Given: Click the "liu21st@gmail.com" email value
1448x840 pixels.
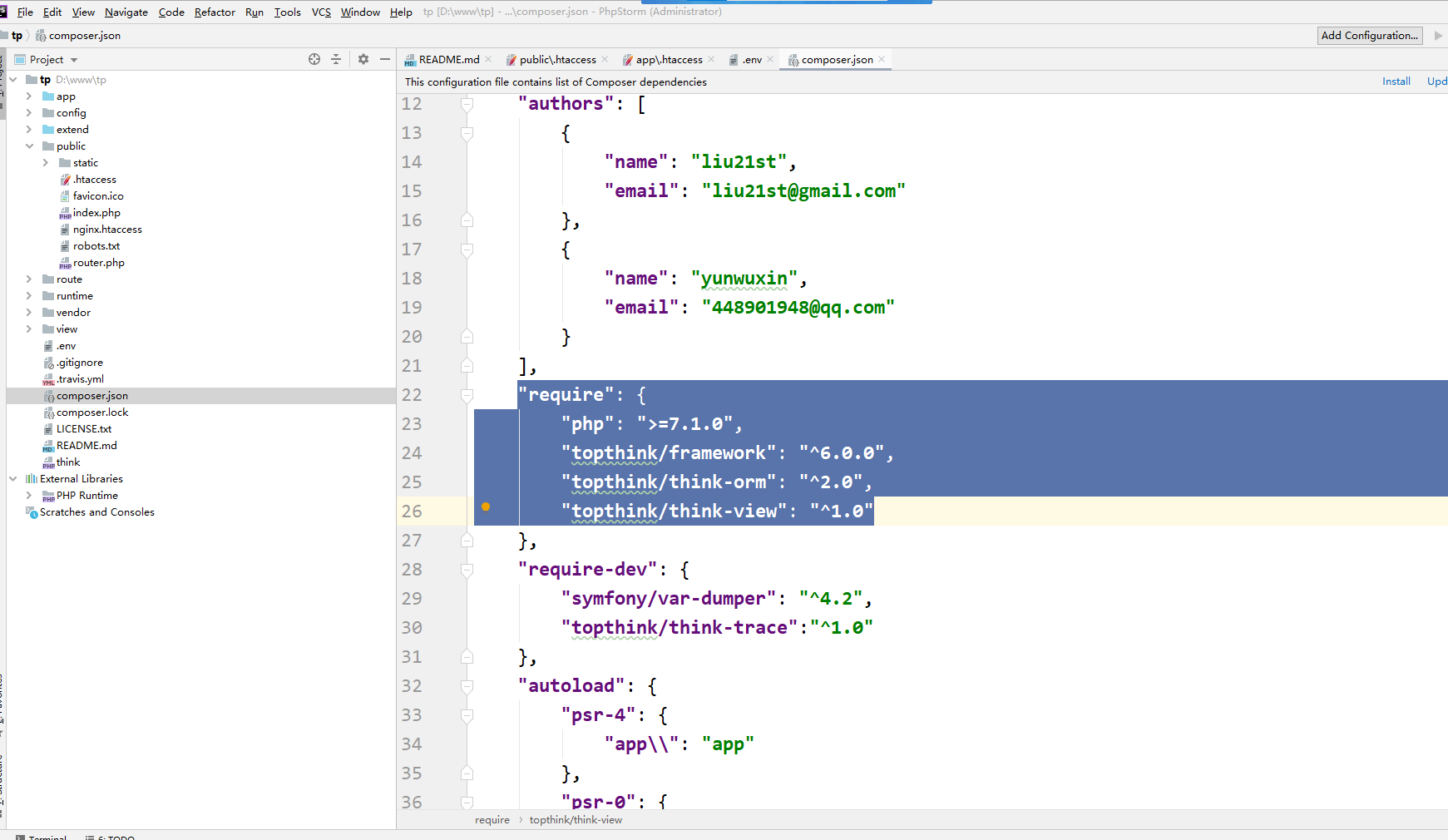Looking at the screenshot, I should (803, 191).
